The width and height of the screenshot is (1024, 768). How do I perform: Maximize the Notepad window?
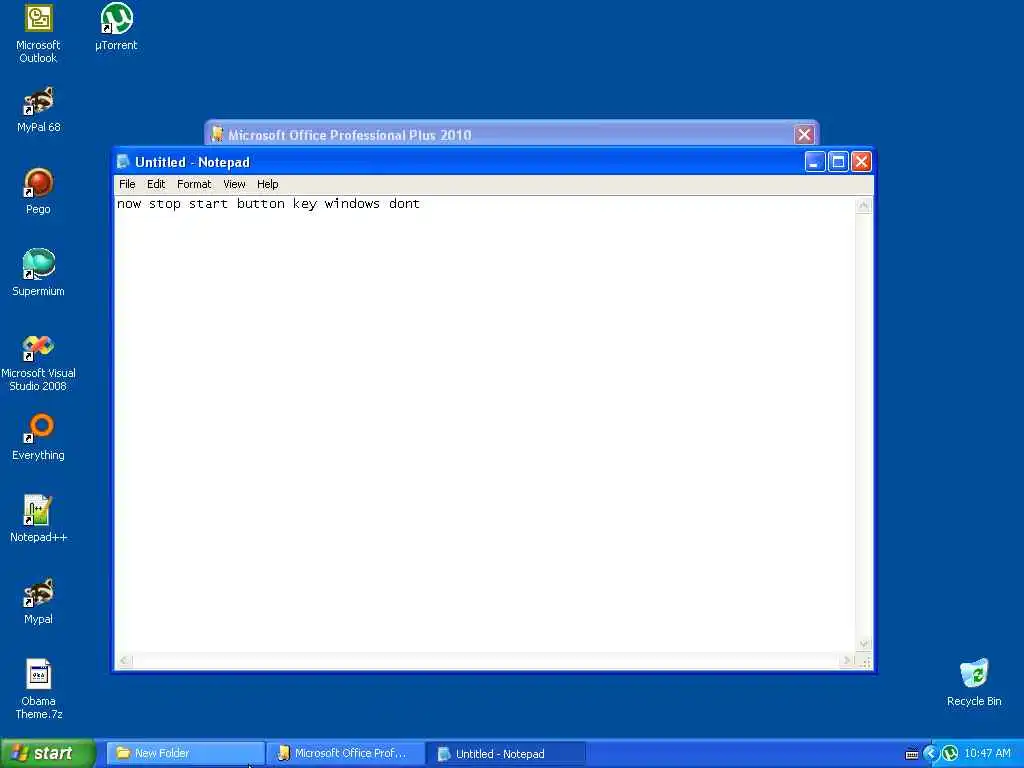click(x=838, y=161)
